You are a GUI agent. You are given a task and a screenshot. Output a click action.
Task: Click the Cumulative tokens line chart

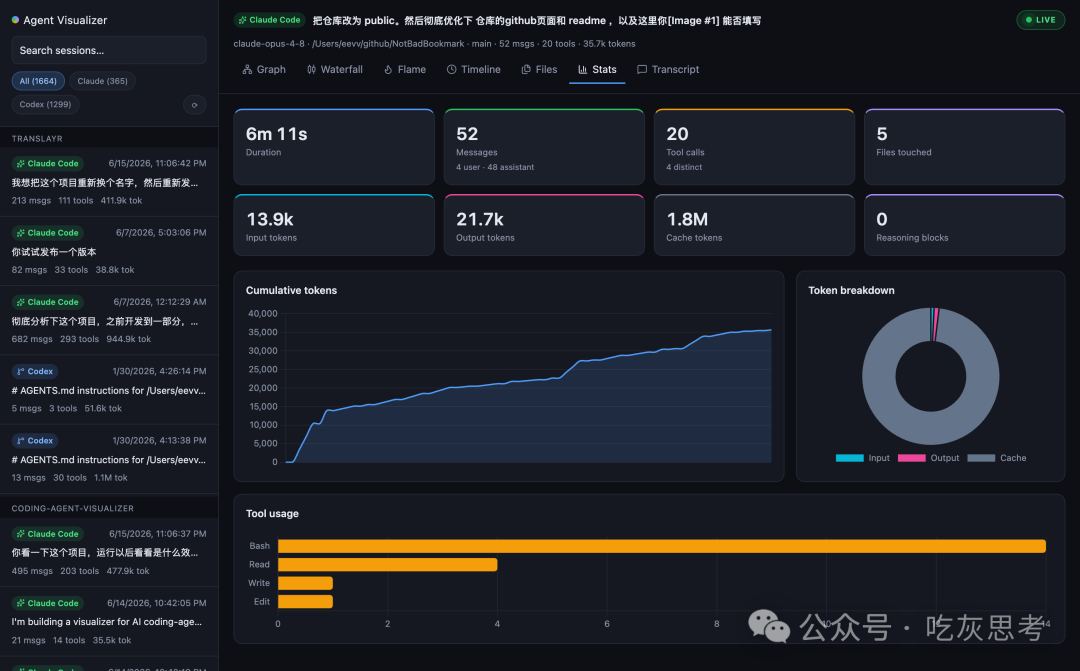(528, 388)
